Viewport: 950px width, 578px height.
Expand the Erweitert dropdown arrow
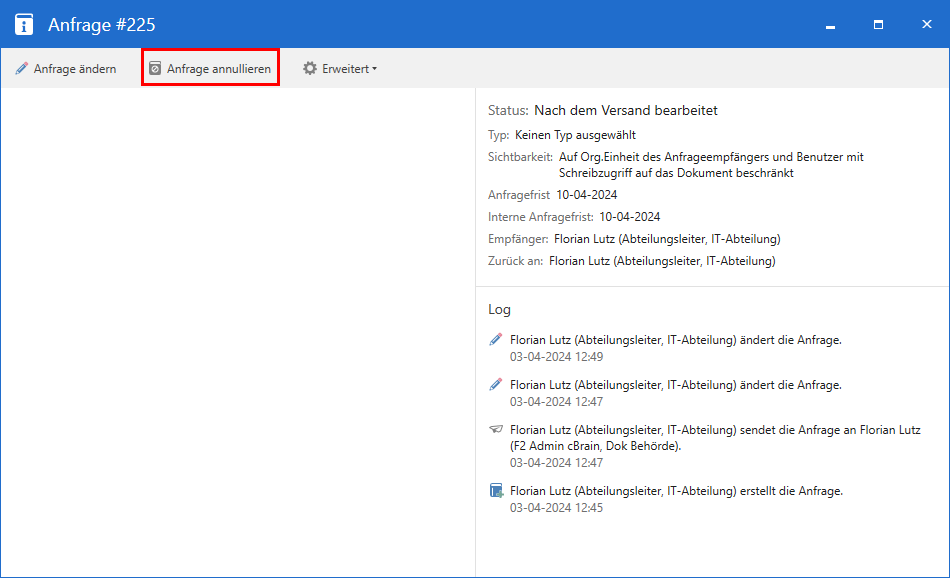[375, 69]
